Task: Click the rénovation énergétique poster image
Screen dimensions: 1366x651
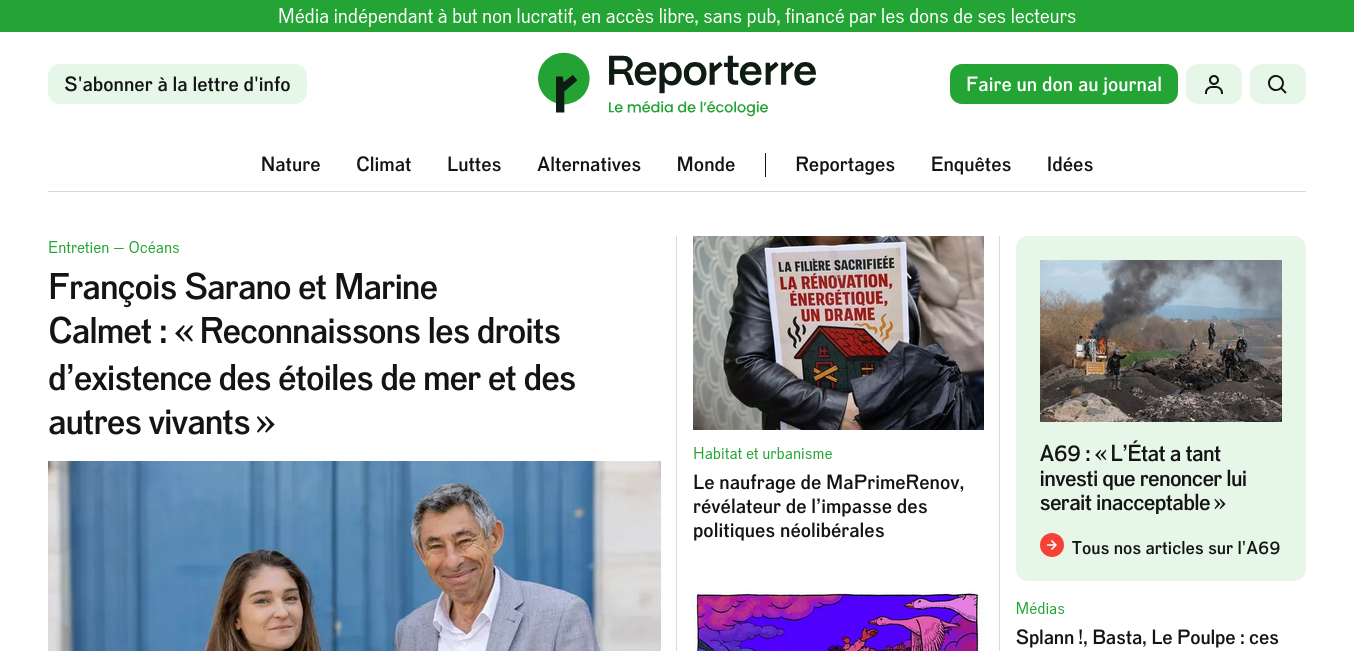Action: (x=838, y=333)
